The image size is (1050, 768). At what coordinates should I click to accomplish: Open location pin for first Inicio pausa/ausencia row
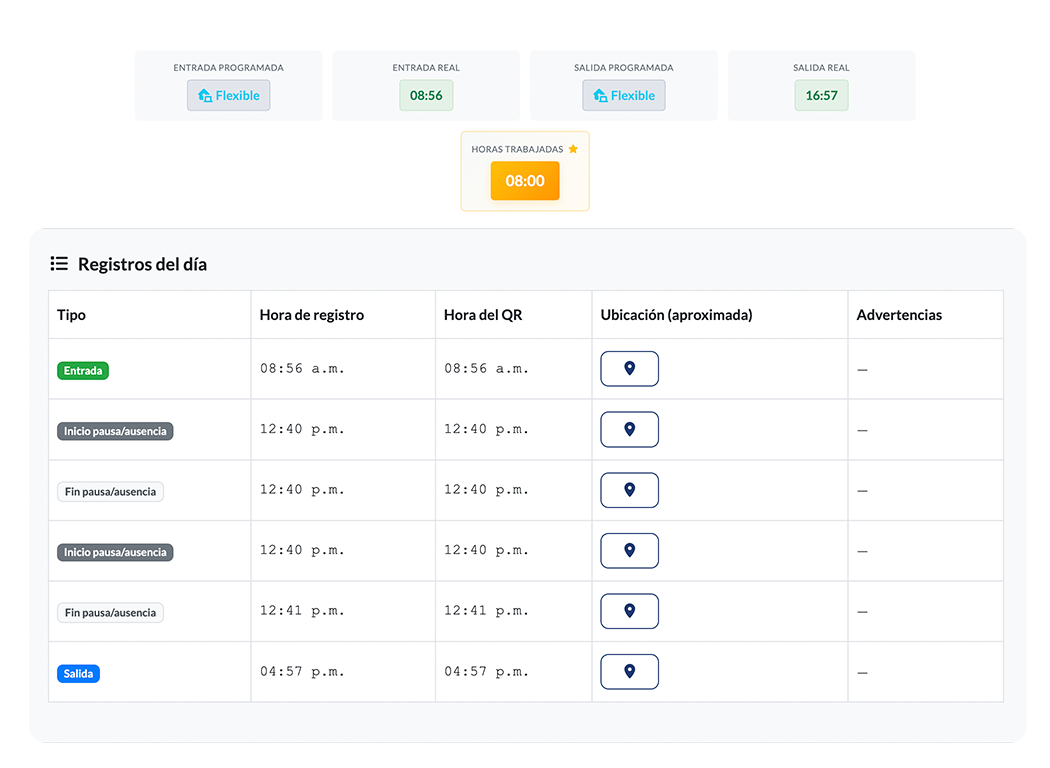coord(629,430)
